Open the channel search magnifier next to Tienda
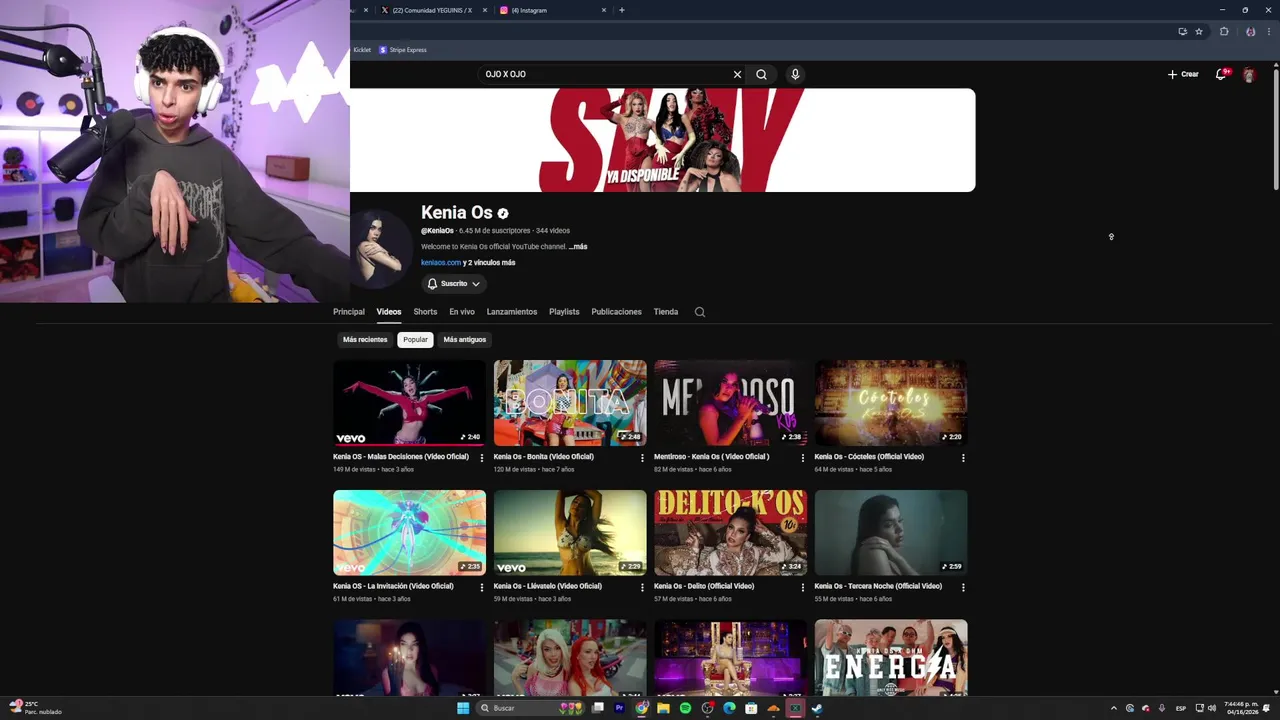1280x720 pixels. tap(700, 312)
